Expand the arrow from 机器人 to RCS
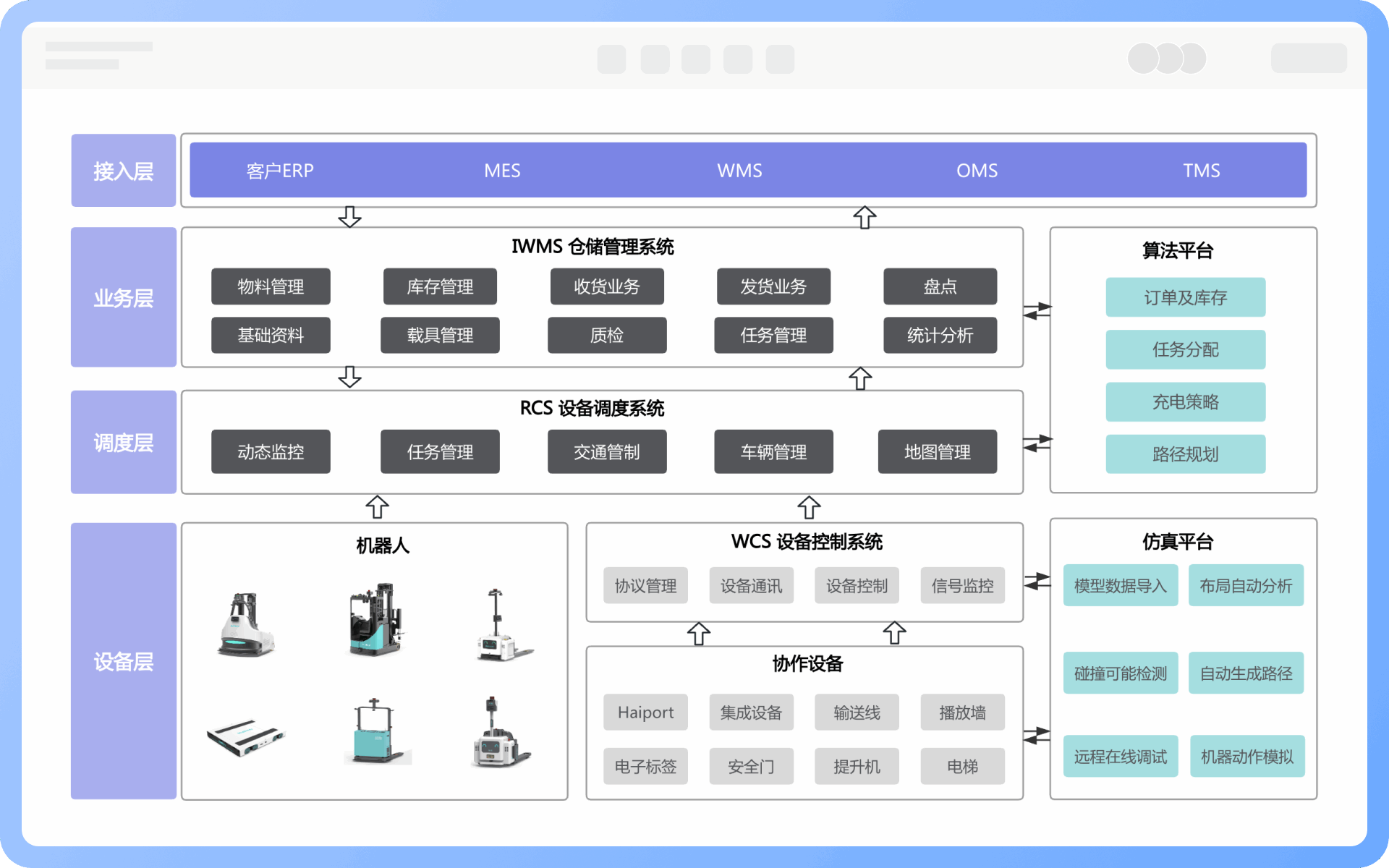This screenshot has height=868, width=1389. coord(376,506)
